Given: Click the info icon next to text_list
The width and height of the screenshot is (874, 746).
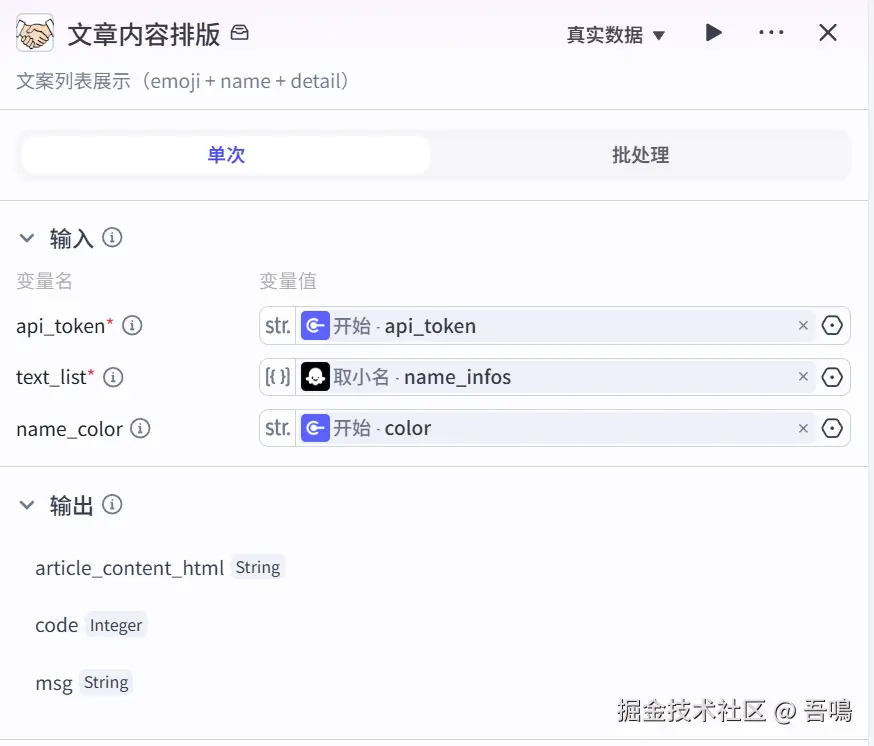Looking at the screenshot, I should coord(113,377).
